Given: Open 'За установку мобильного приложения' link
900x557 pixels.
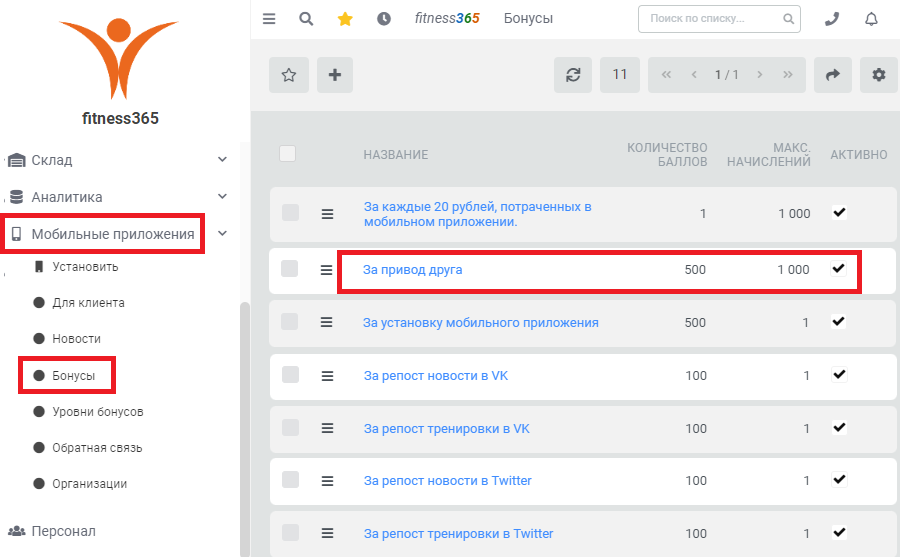Looking at the screenshot, I should (480, 323).
